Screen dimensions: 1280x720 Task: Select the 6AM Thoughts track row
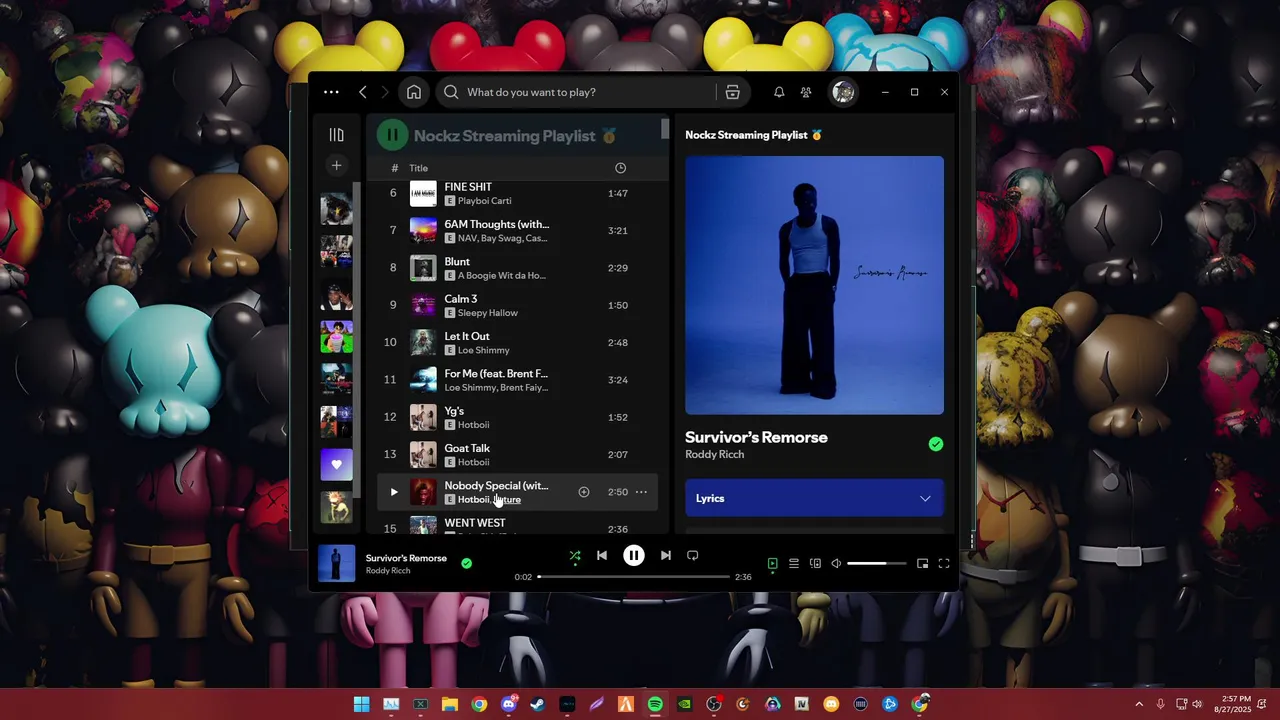tap(518, 231)
